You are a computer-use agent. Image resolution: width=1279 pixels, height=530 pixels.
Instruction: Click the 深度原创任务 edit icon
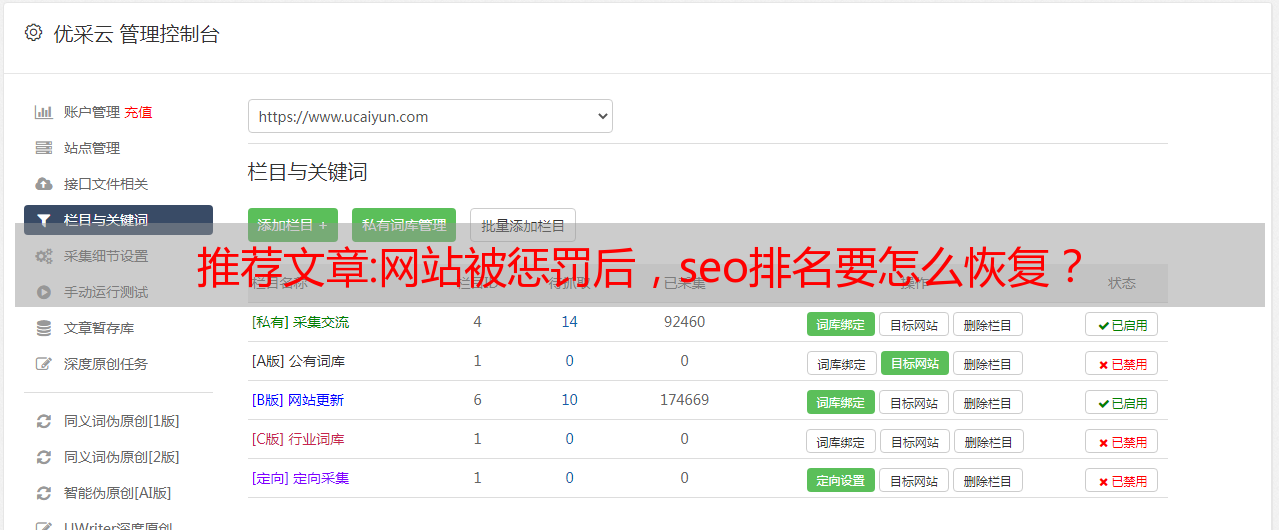(x=44, y=364)
